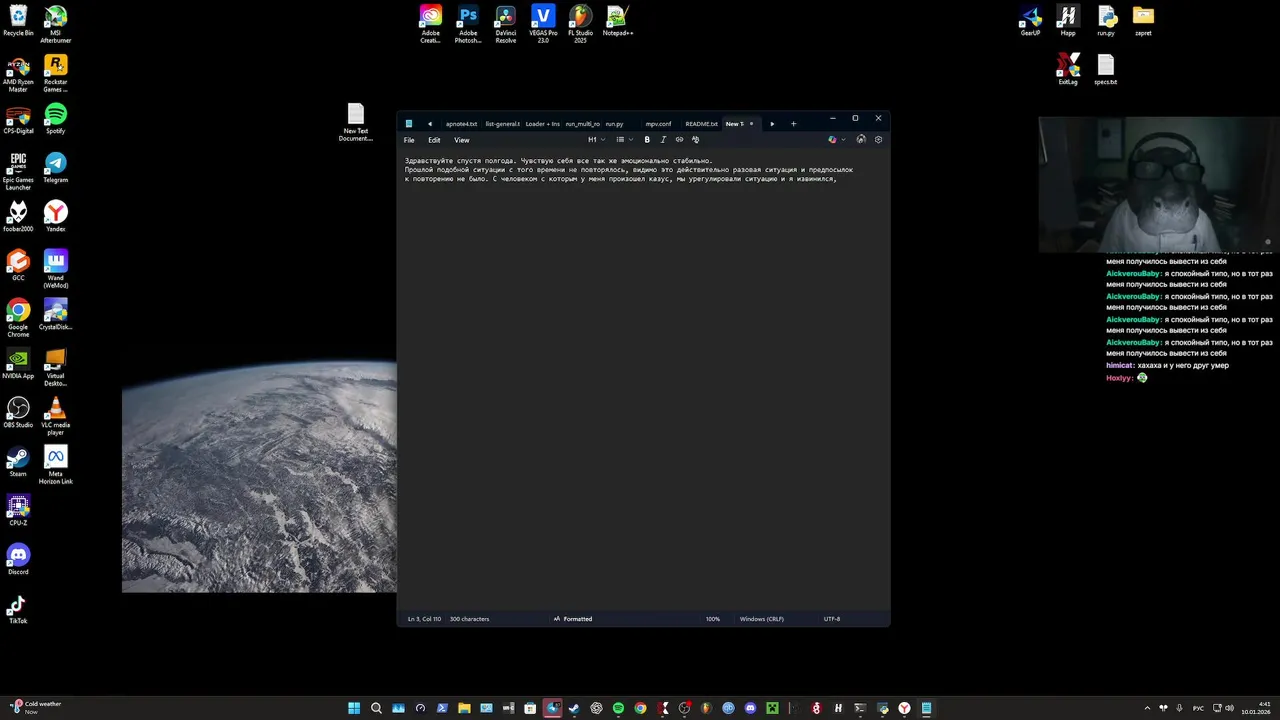
Task: Click the 100% zoom level indicator
Action: [x=713, y=619]
